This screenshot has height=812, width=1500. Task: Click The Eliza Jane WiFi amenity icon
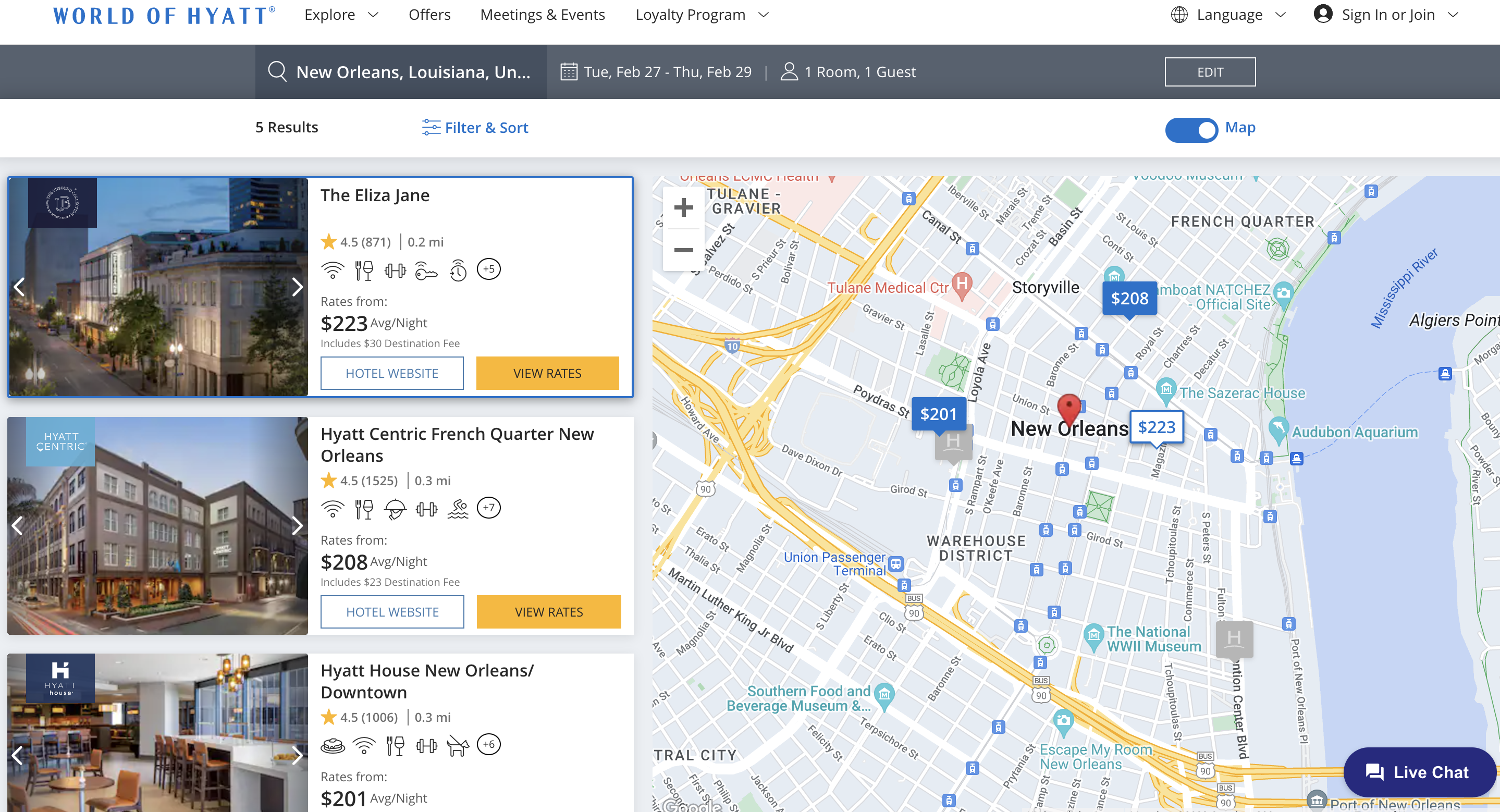(x=333, y=270)
